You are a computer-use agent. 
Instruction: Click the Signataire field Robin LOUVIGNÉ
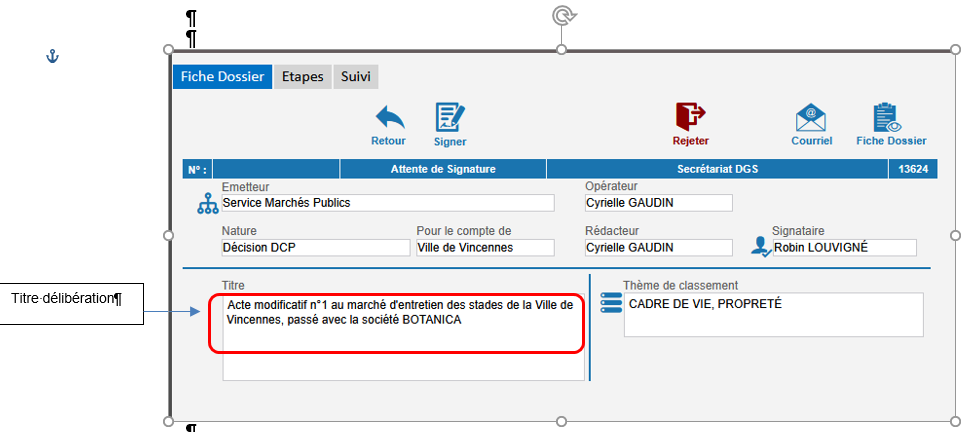tap(844, 248)
